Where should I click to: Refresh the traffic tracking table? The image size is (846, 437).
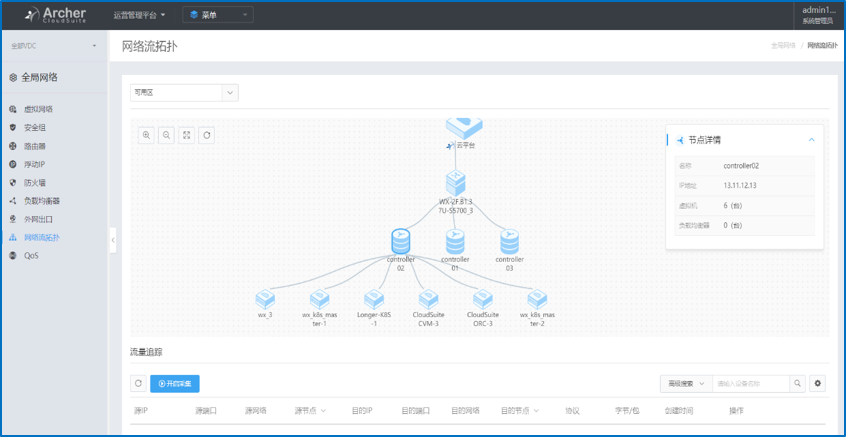[138, 383]
